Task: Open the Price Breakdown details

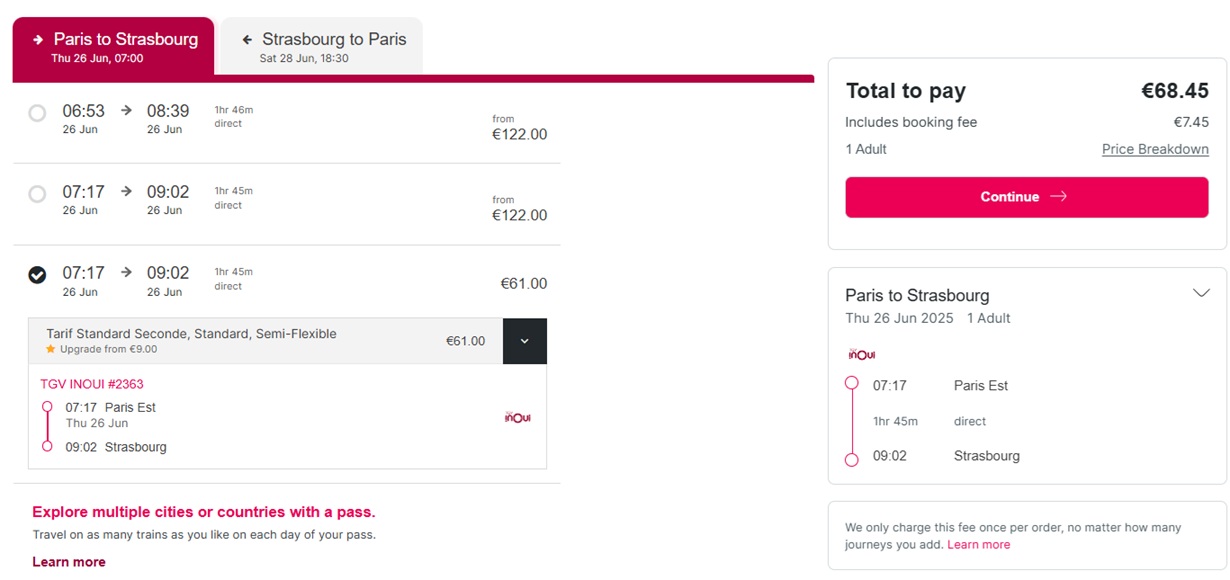Action: (1155, 149)
